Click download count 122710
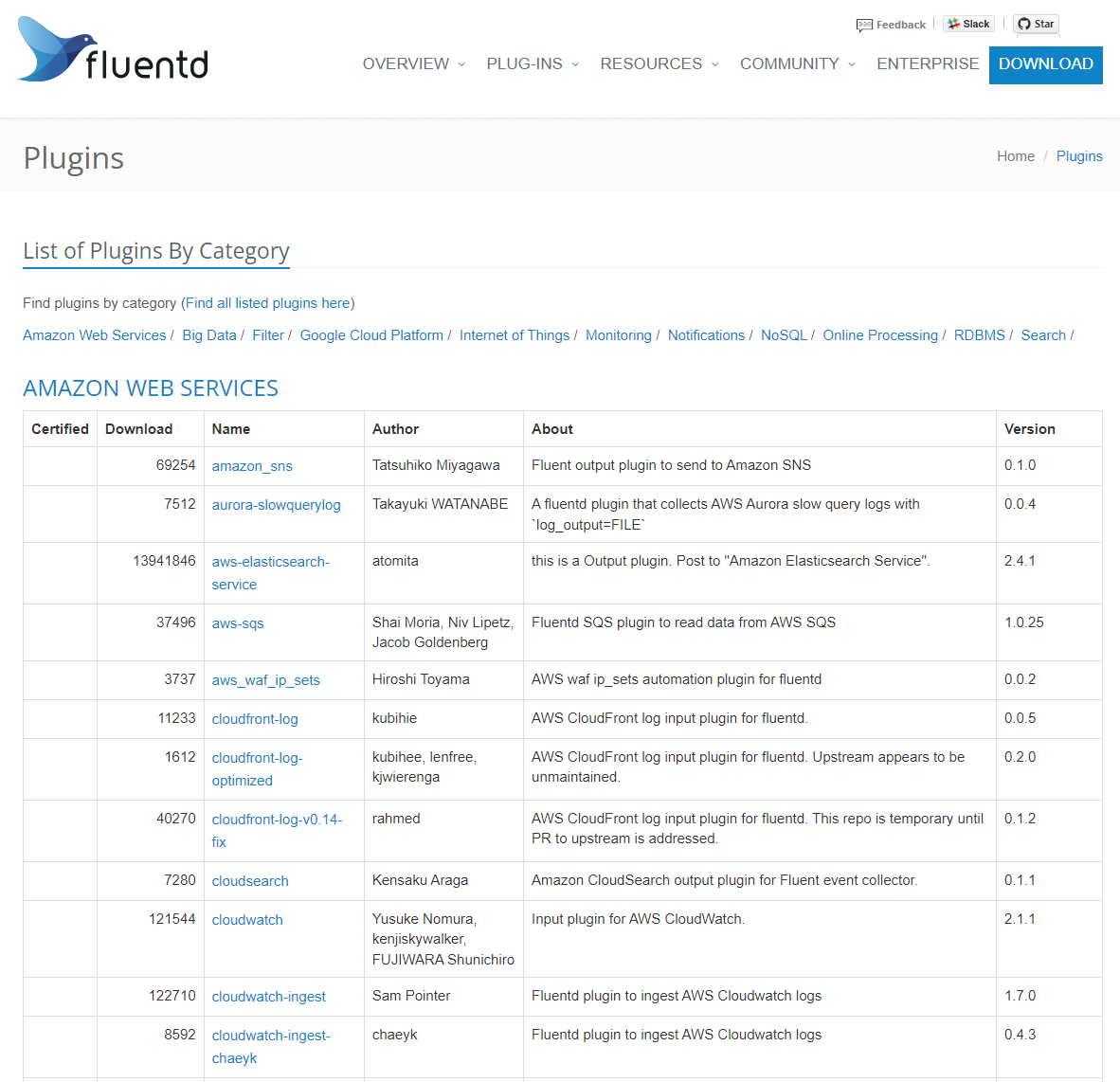 coord(172,996)
